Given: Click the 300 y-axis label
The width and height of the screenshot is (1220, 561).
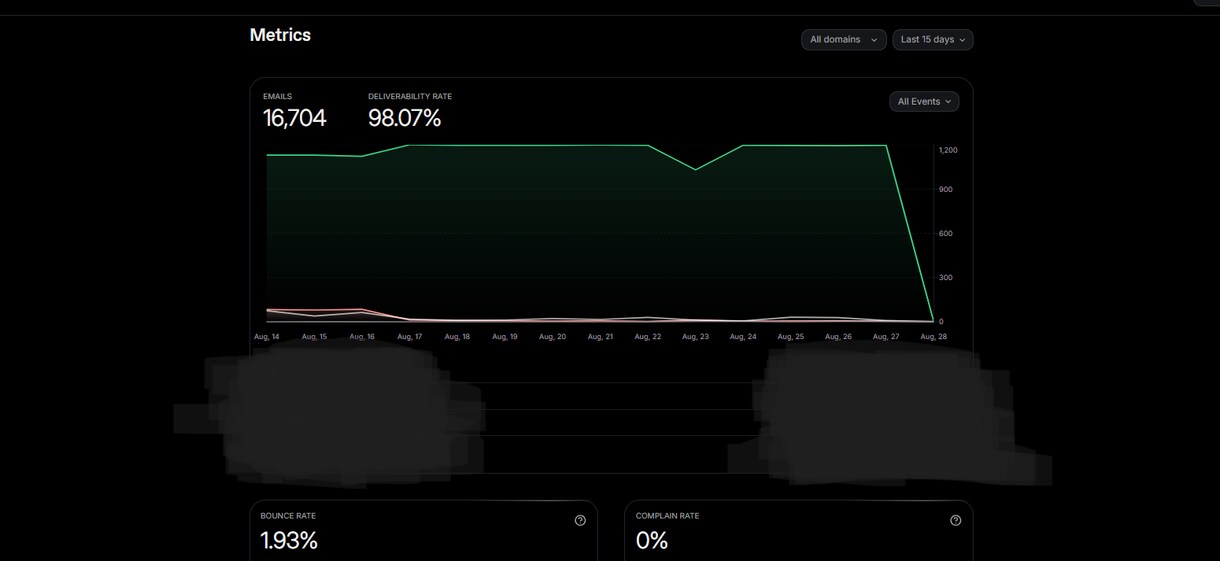Looking at the screenshot, I should [x=946, y=278].
